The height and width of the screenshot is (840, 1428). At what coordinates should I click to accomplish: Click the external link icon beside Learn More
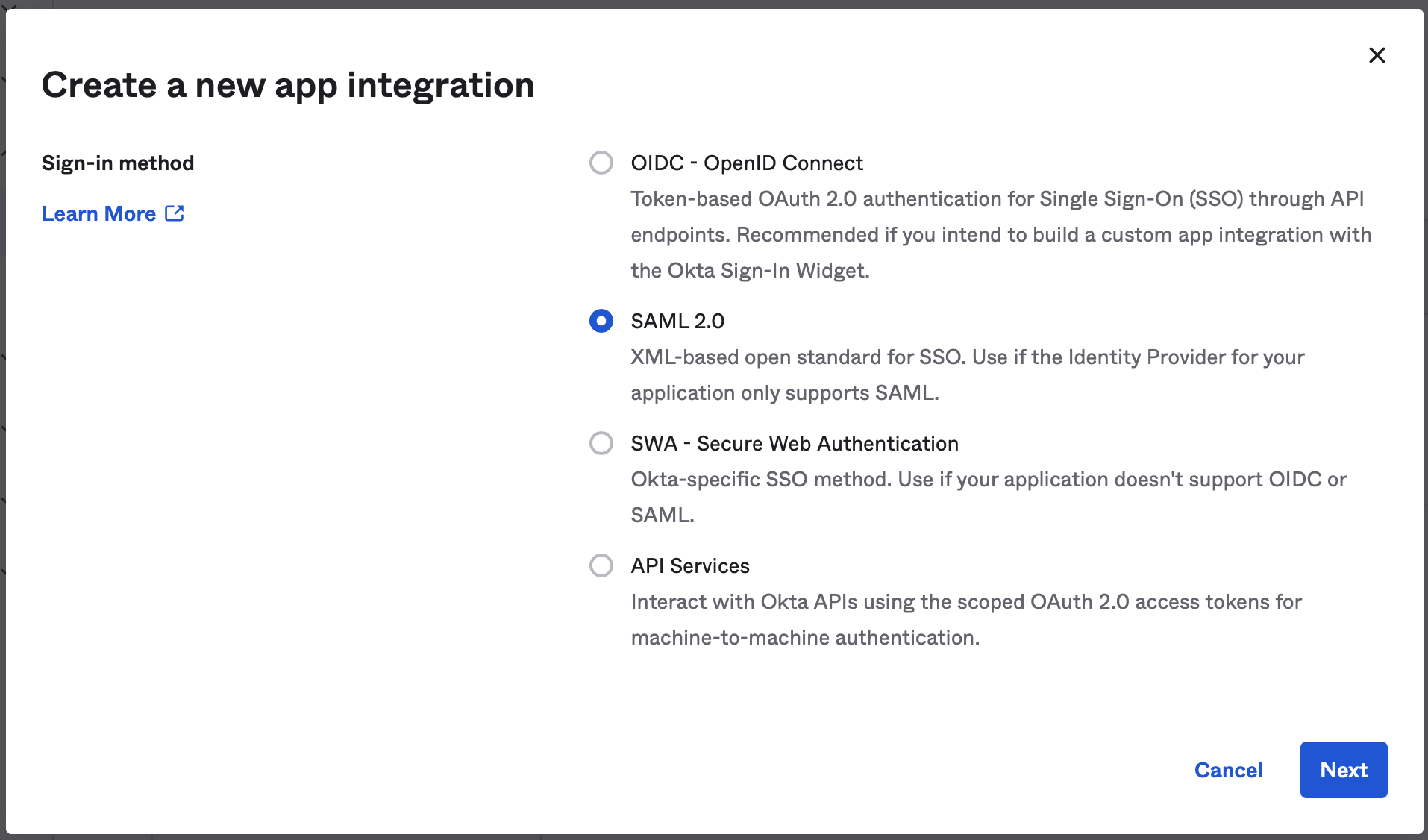(x=175, y=213)
